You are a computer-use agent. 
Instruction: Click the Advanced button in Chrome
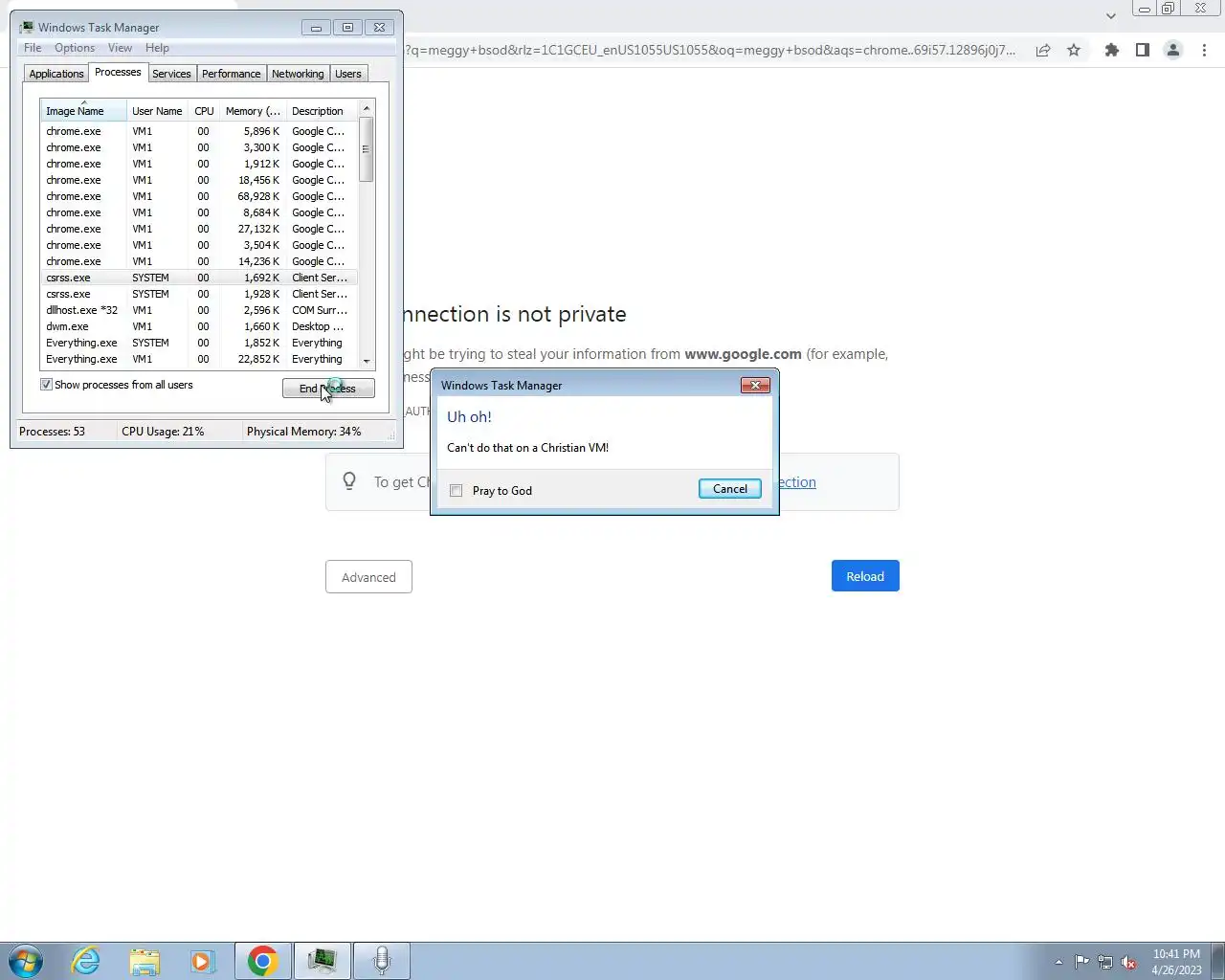coord(368,577)
